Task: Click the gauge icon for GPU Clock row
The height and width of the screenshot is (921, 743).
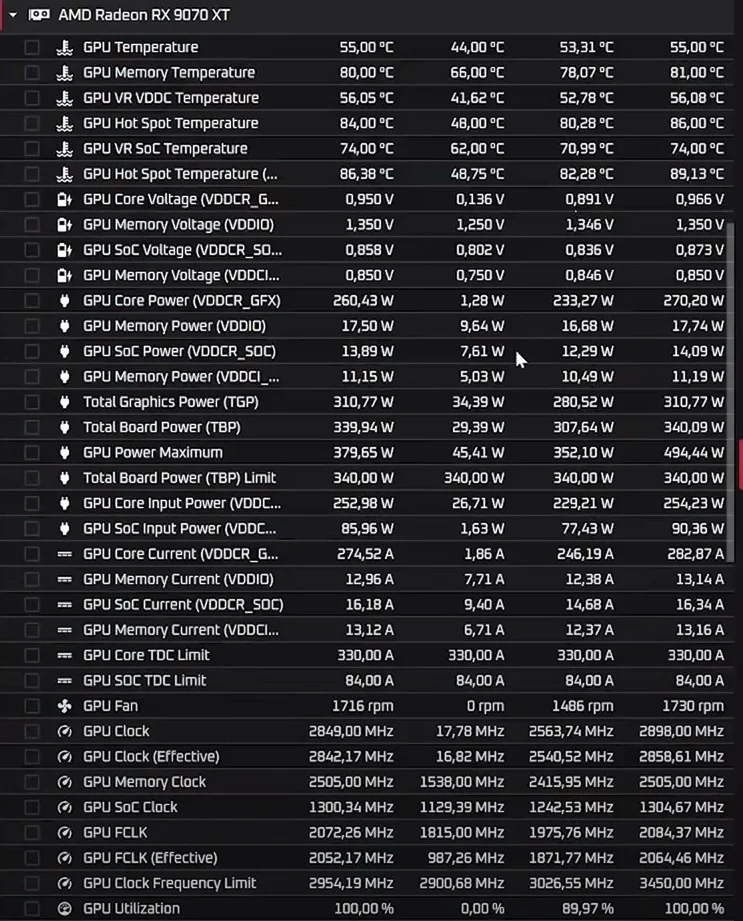Action: point(65,731)
